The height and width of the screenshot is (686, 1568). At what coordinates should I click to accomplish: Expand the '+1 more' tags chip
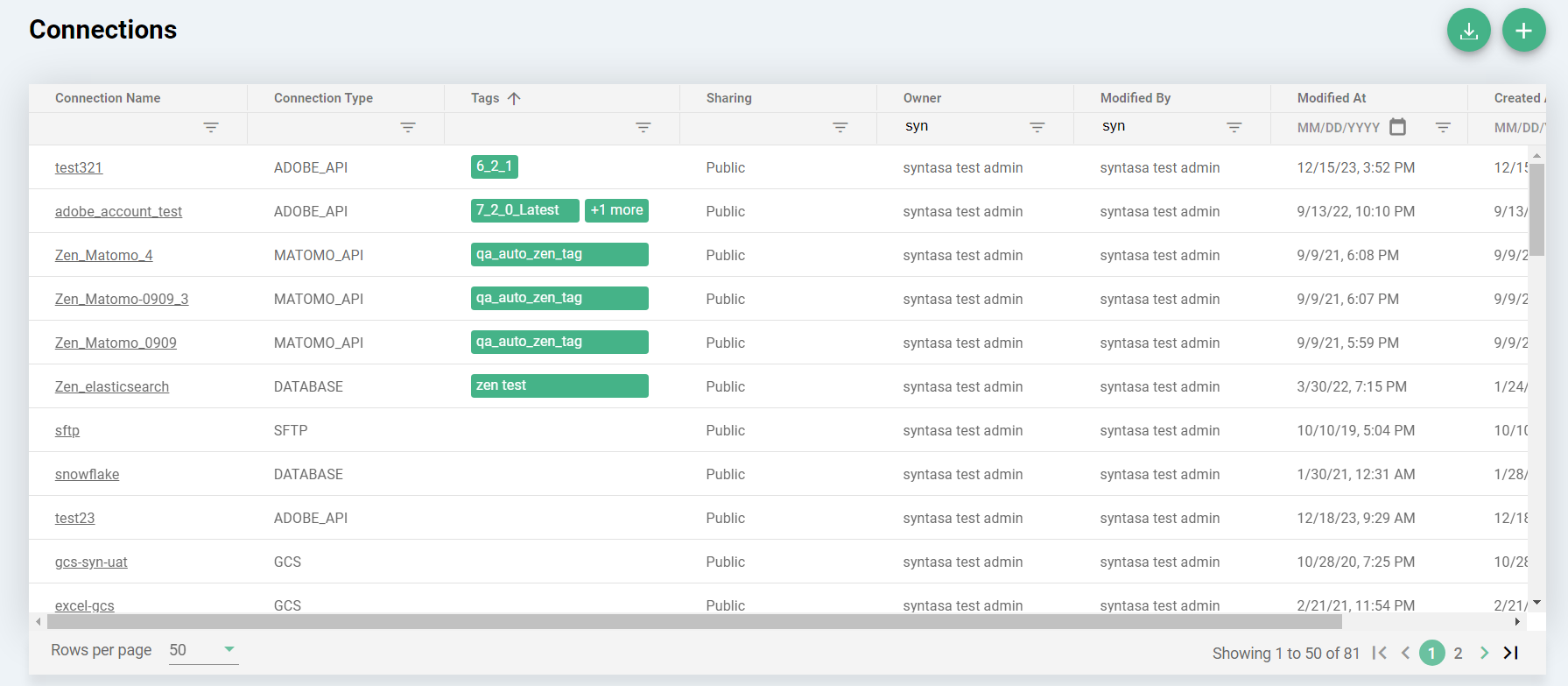[616, 210]
